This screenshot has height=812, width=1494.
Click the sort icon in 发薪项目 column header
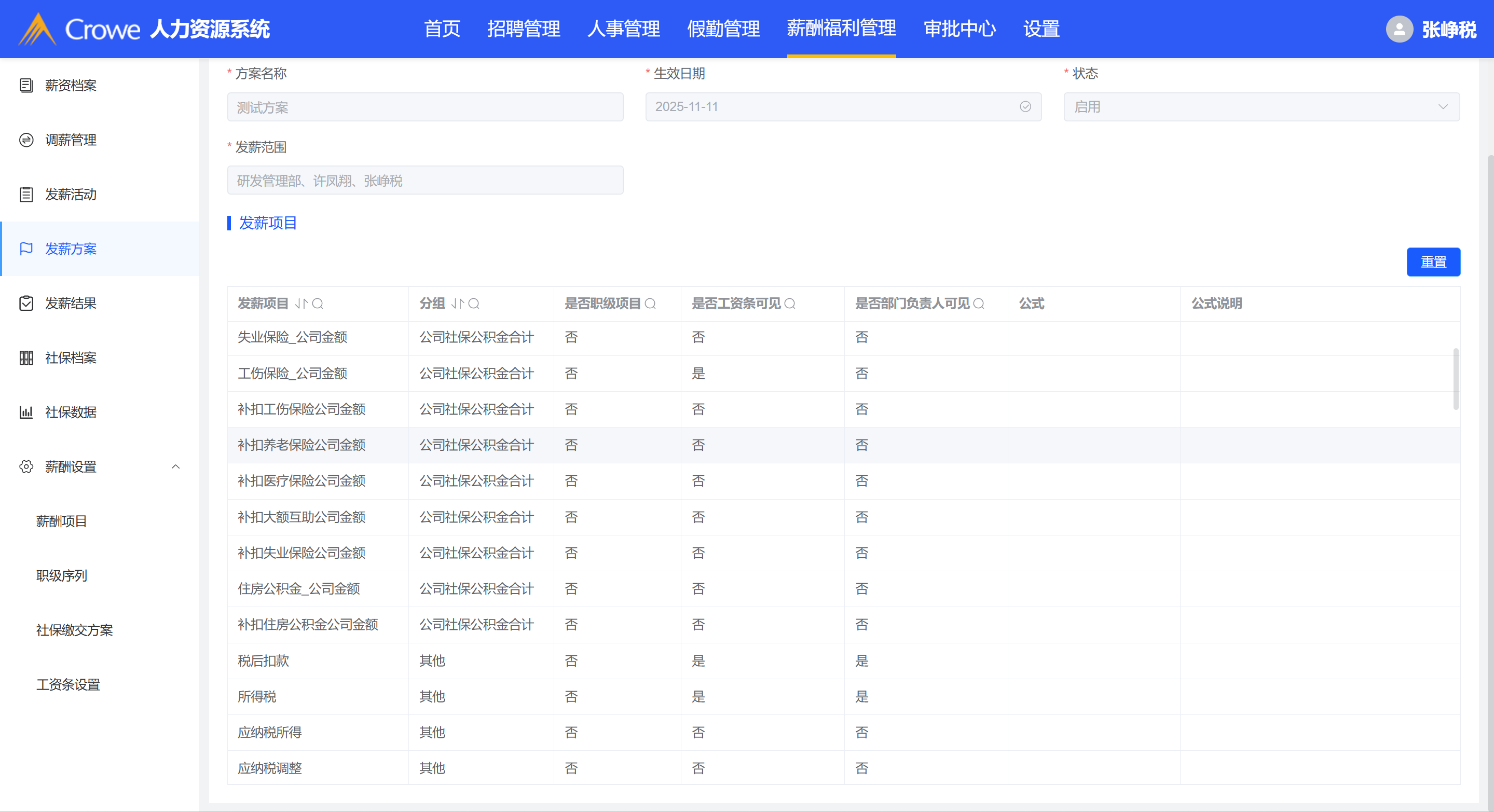301,304
